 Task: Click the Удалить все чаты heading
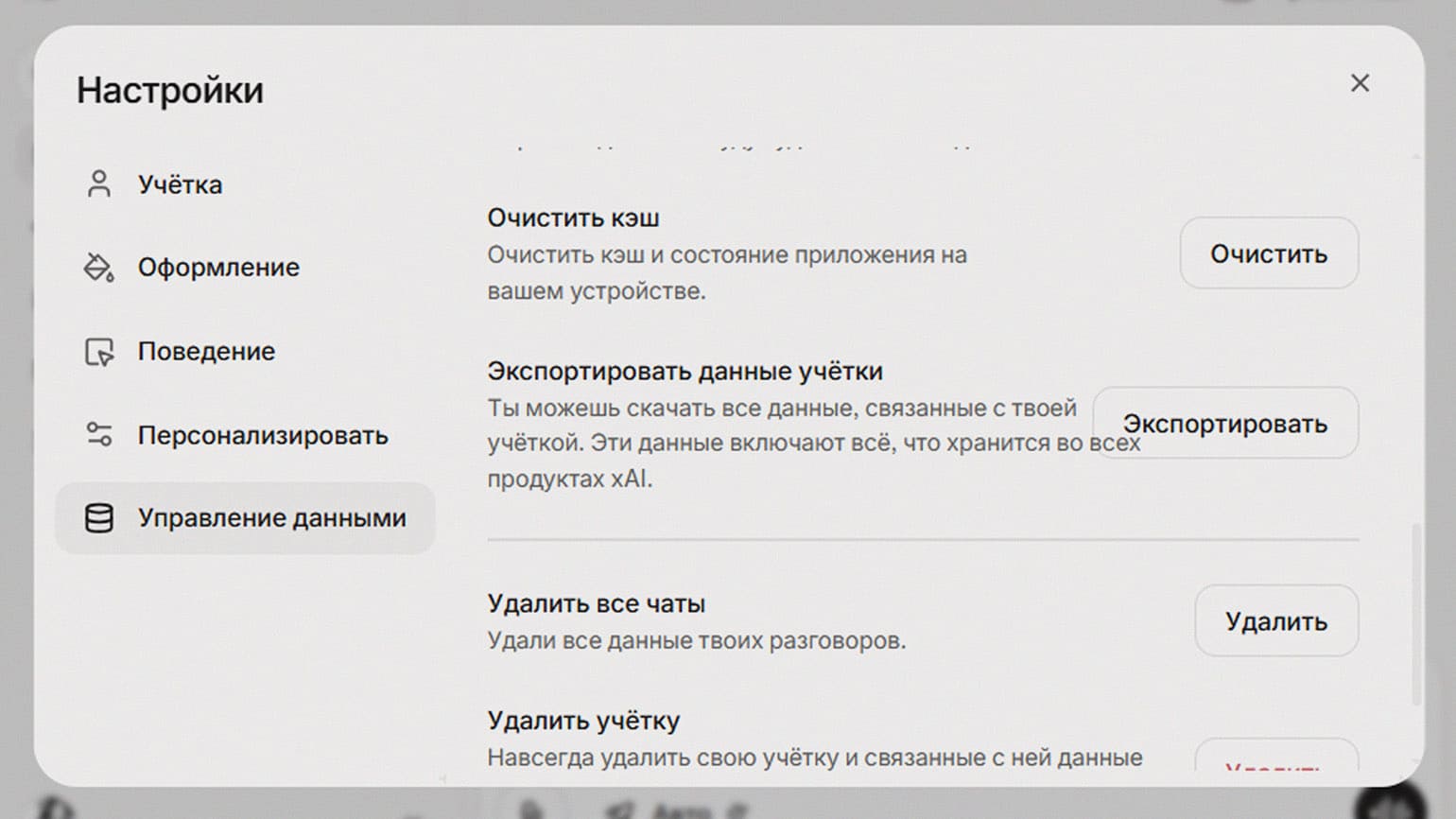[596, 603]
